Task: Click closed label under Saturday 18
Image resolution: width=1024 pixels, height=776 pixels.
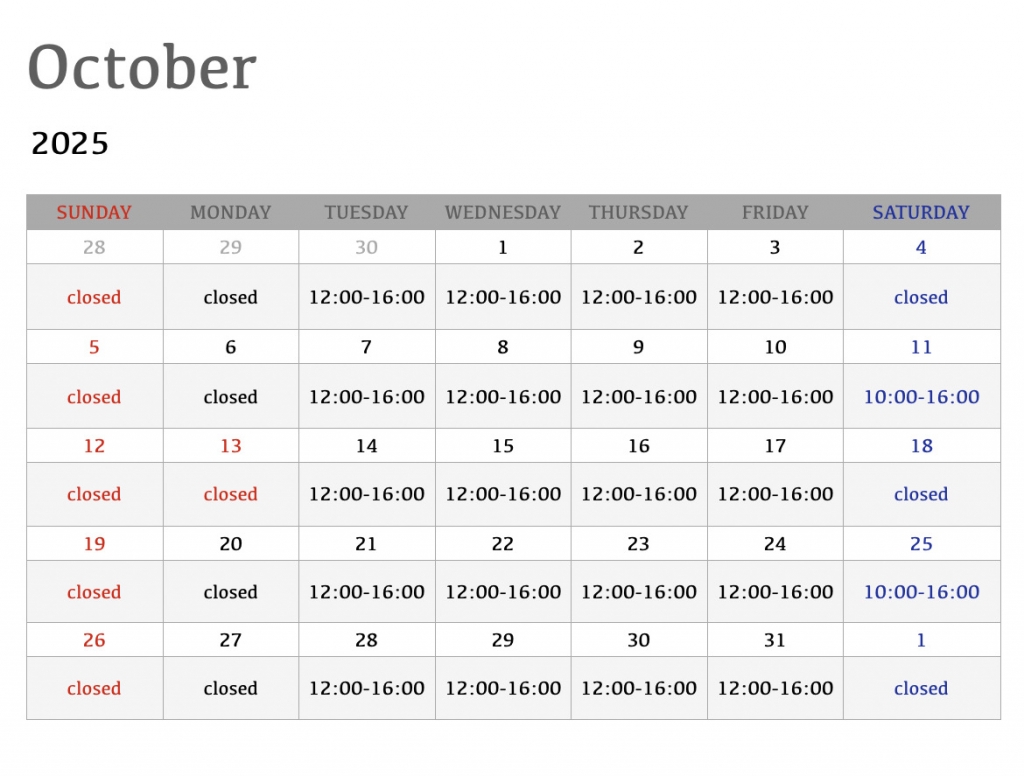Action: point(921,494)
